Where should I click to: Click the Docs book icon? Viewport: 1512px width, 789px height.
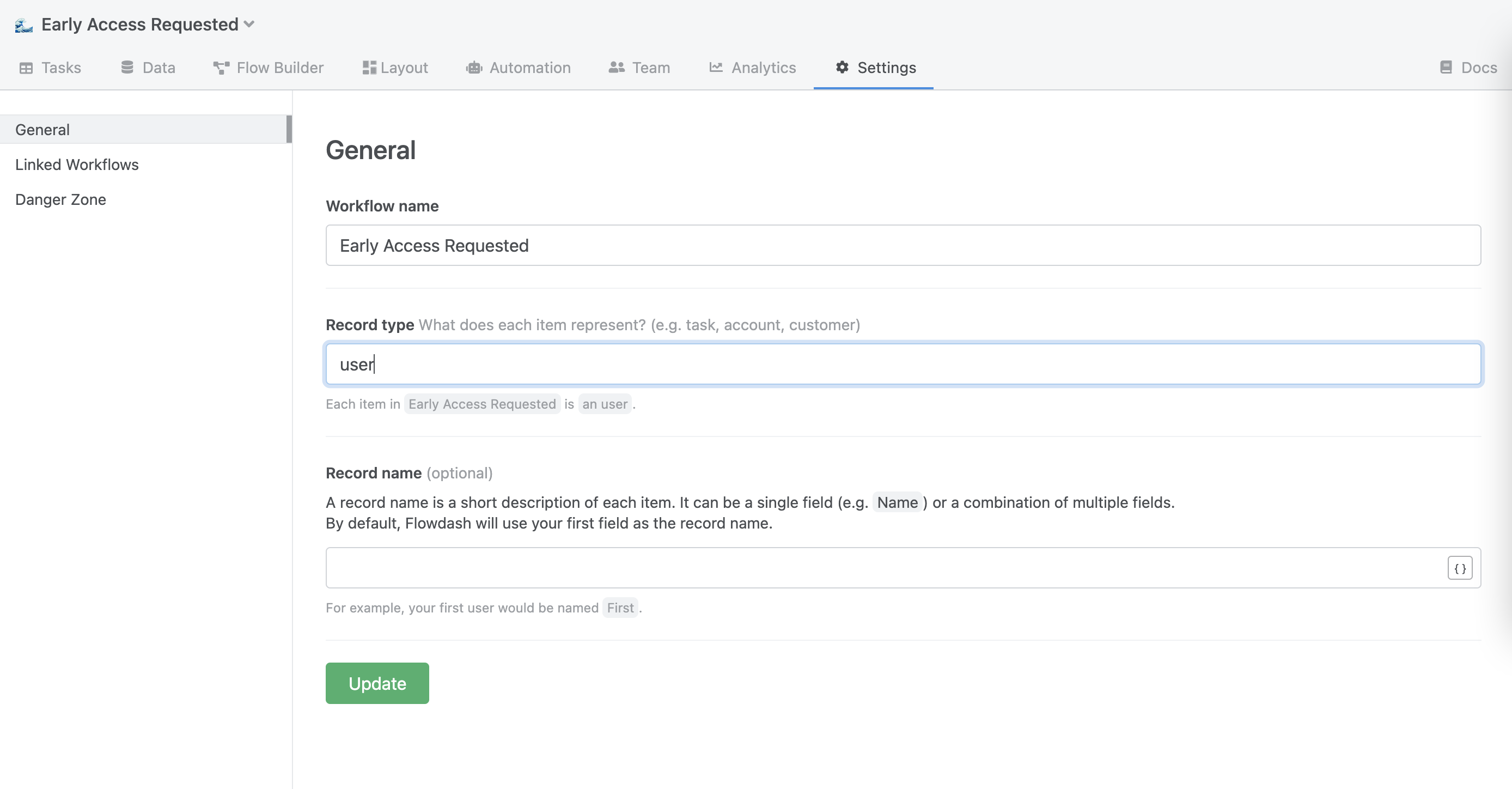pyautogui.click(x=1446, y=68)
